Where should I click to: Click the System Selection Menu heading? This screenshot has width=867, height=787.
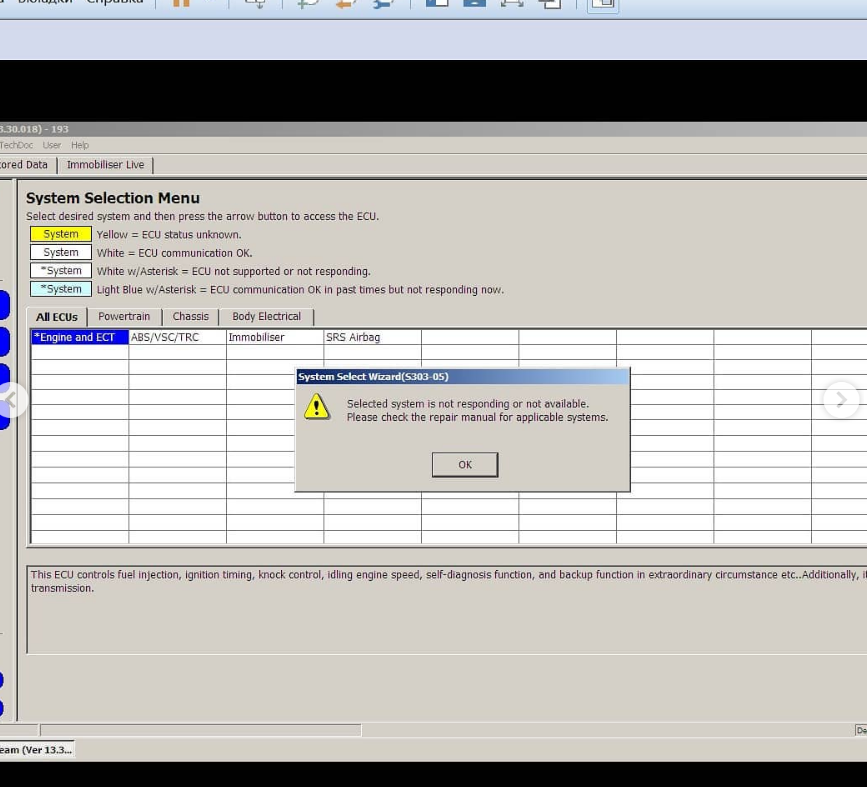click(x=113, y=198)
